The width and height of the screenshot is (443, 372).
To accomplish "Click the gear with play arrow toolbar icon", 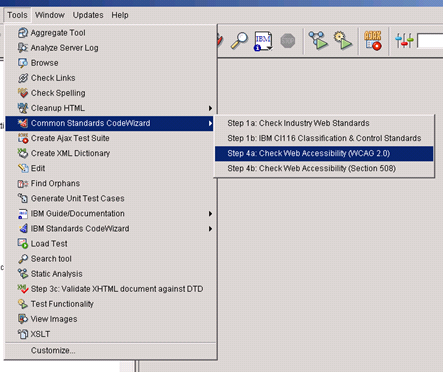I will pyautogui.click(x=342, y=41).
